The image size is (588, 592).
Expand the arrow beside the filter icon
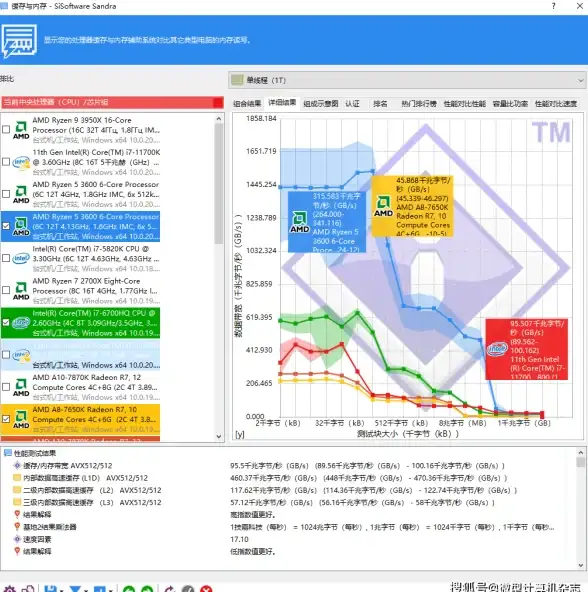click(86, 590)
